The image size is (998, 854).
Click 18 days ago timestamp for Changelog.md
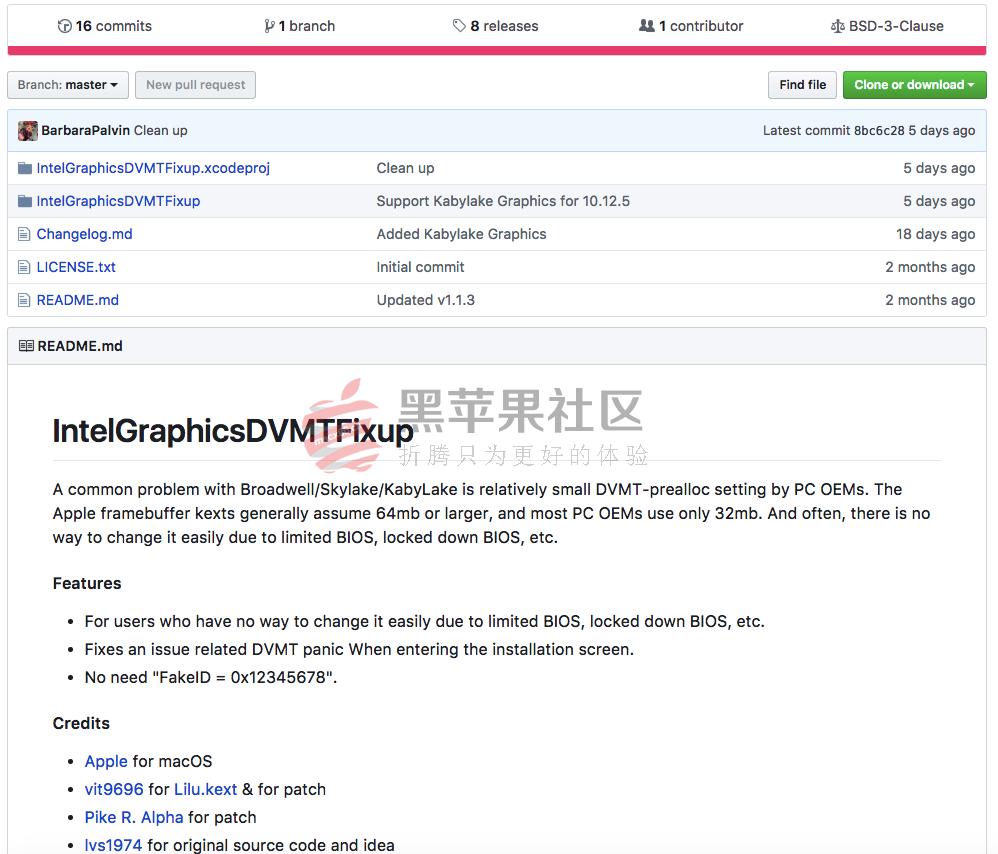pos(936,234)
